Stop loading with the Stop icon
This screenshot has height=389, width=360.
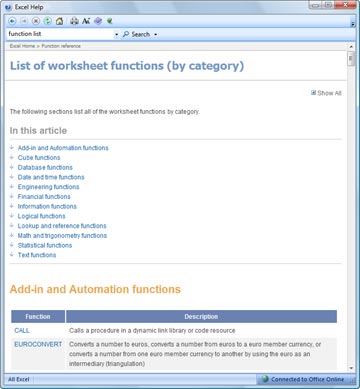36,21
